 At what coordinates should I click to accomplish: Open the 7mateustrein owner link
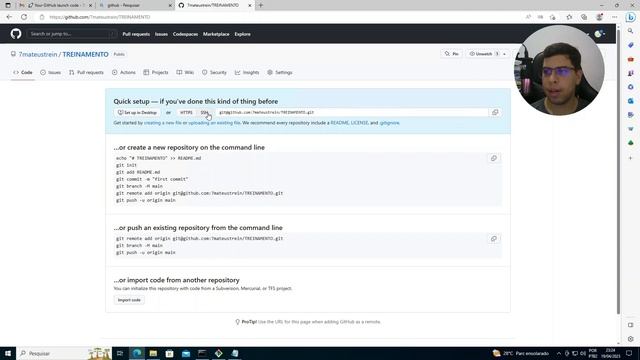click(x=38, y=54)
